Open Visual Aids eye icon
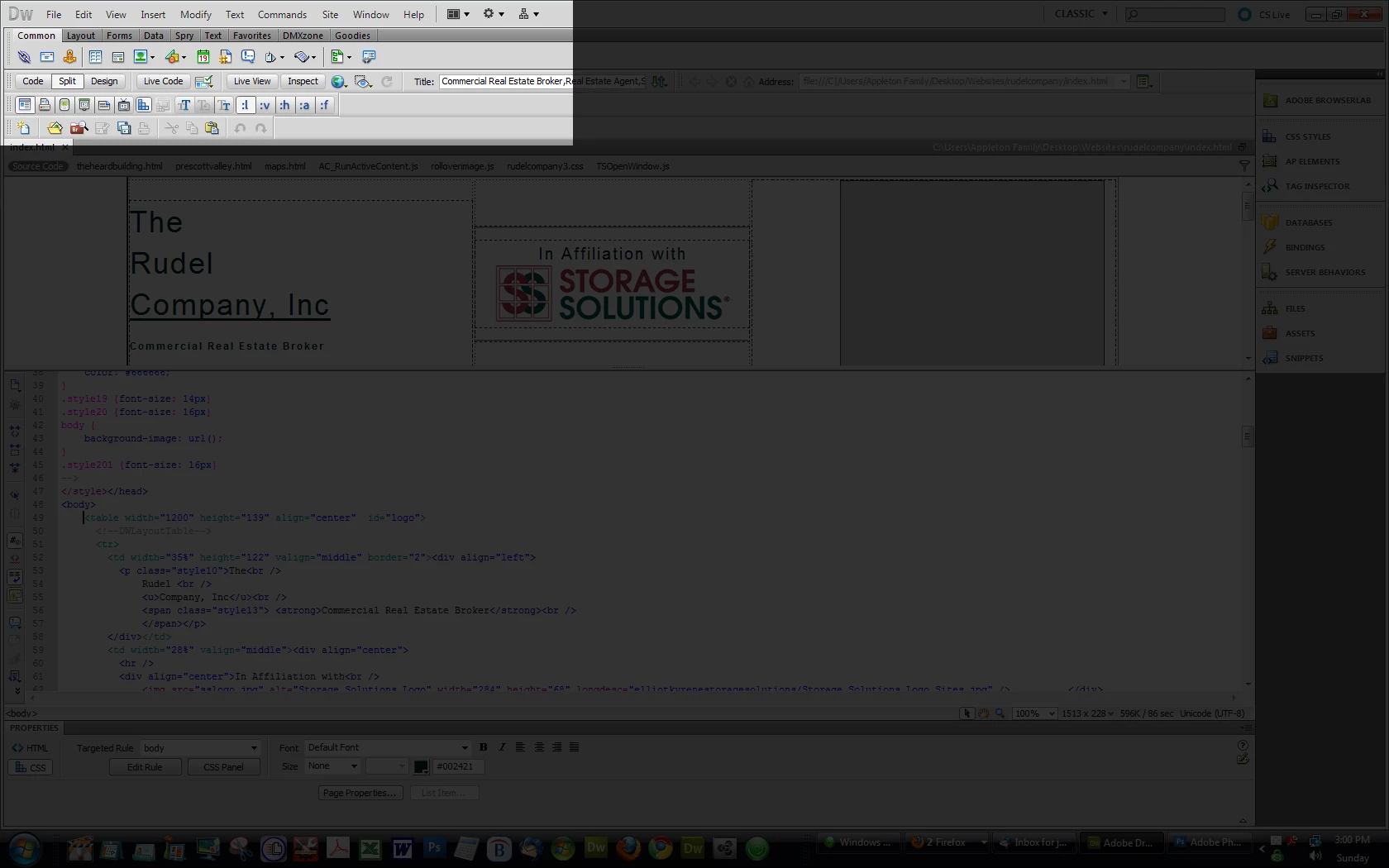Screen dimensions: 1389x868 [363, 81]
